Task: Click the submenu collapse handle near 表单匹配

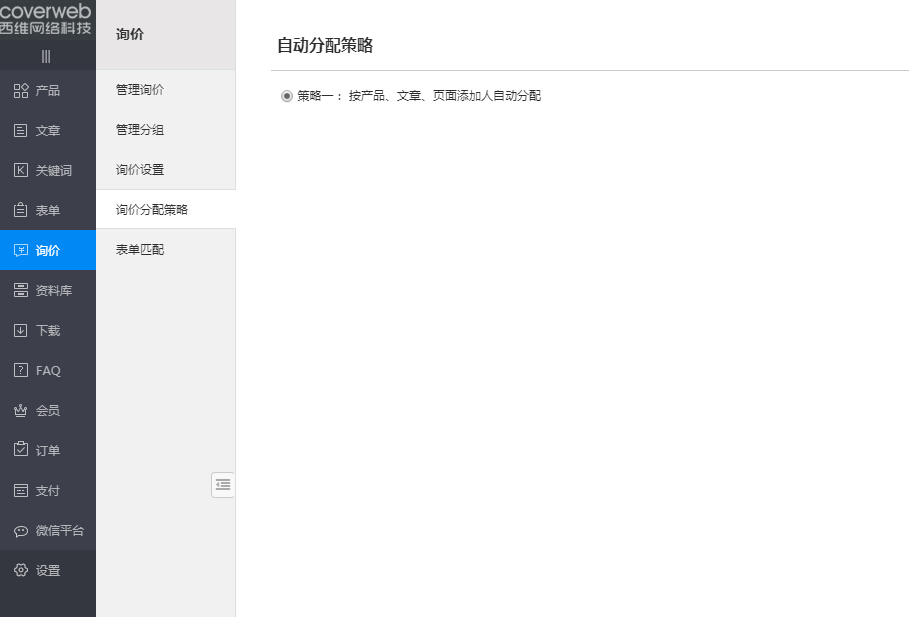Action: tap(223, 485)
